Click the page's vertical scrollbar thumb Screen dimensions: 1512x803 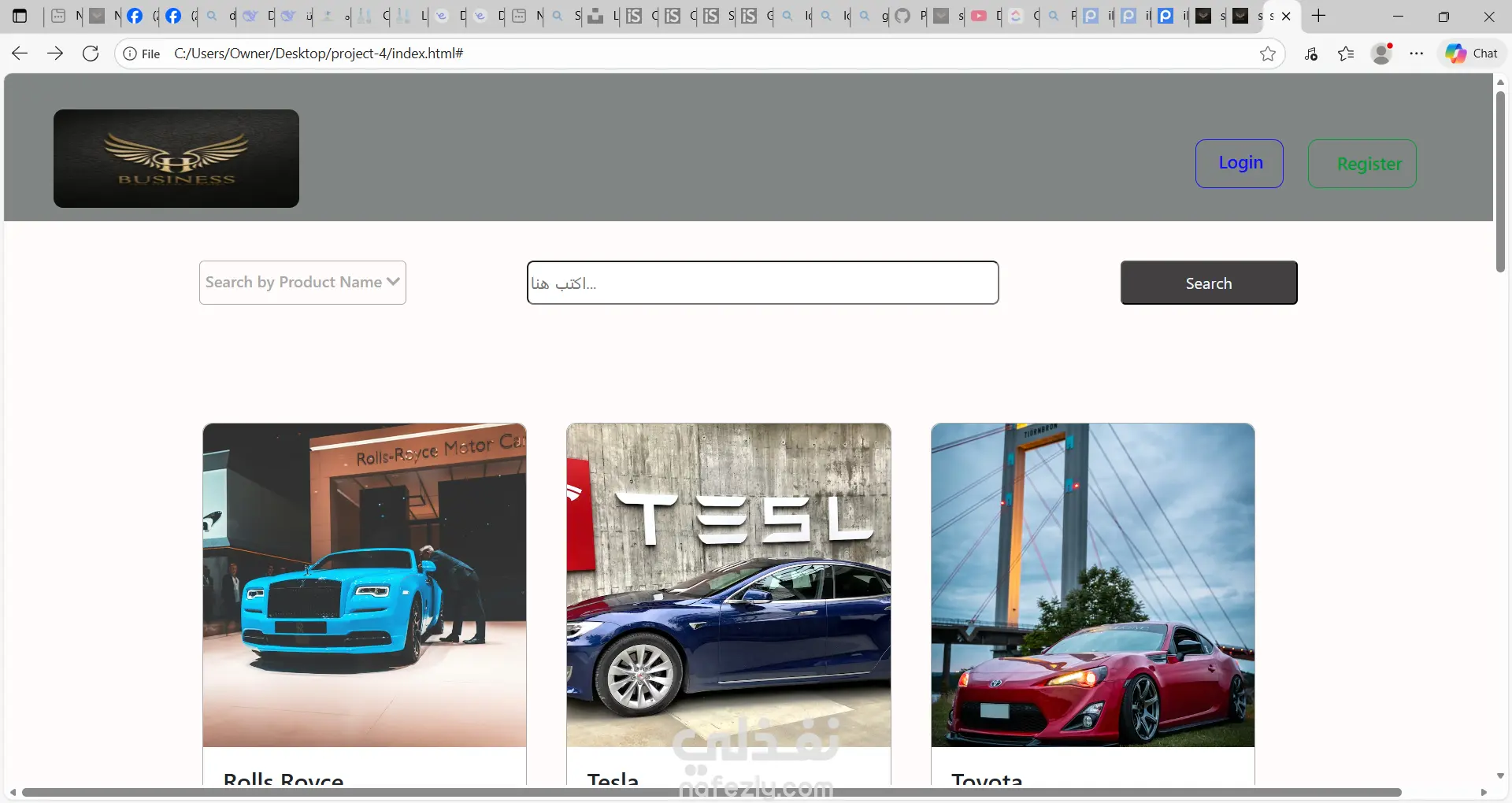click(x=1500, y=182)
